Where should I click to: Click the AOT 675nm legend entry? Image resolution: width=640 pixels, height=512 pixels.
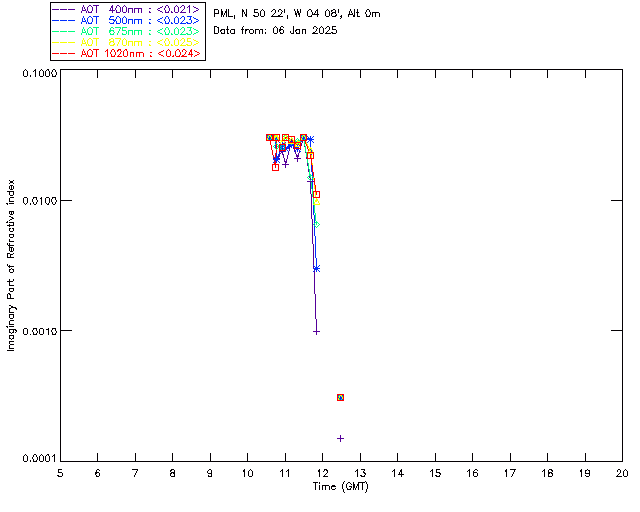click(127, 31)
